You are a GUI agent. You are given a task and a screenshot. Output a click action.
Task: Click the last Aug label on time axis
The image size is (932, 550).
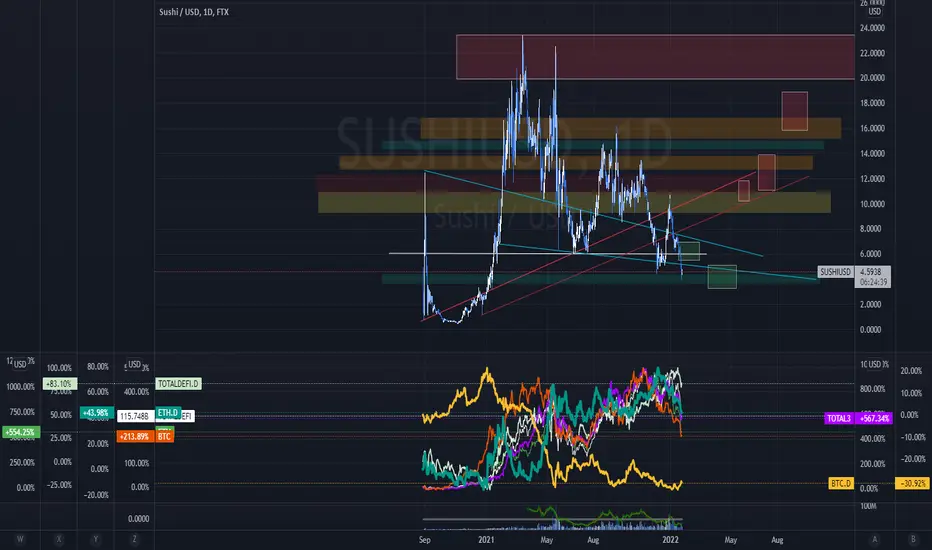click(x=777, y=540)
